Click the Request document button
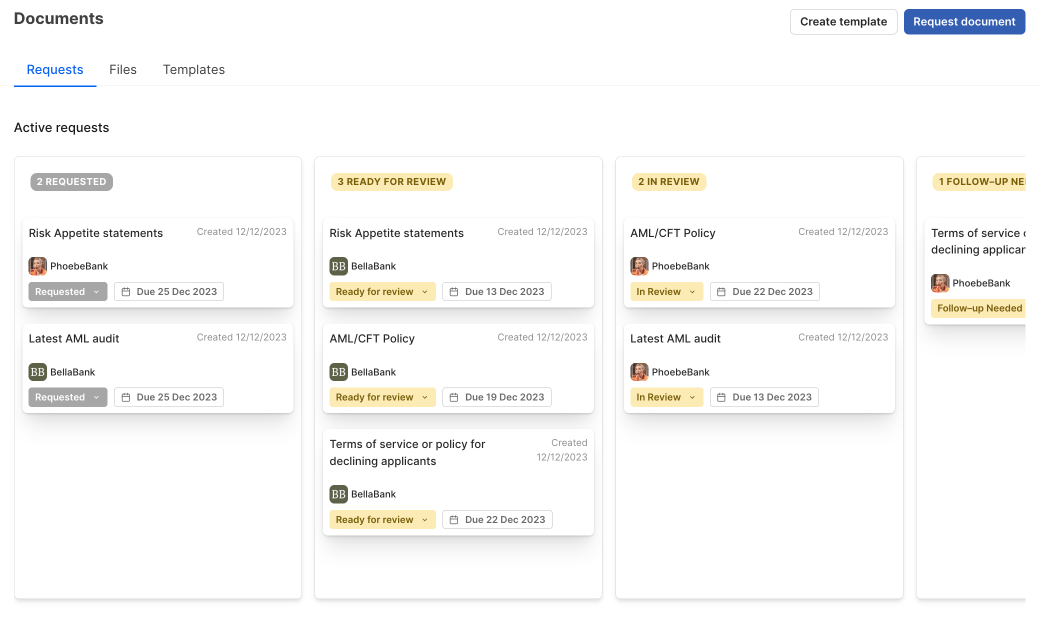This screenshot has width=1041, height=617. tap(964, 22)
